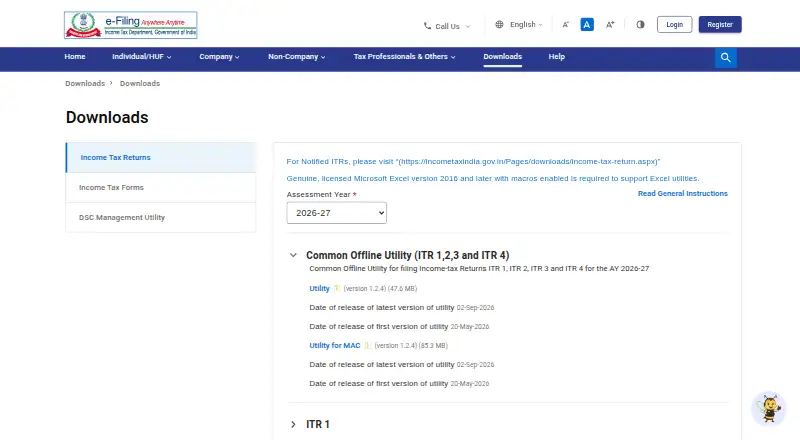Increase font size with the A+ icon

coord(610,25)
